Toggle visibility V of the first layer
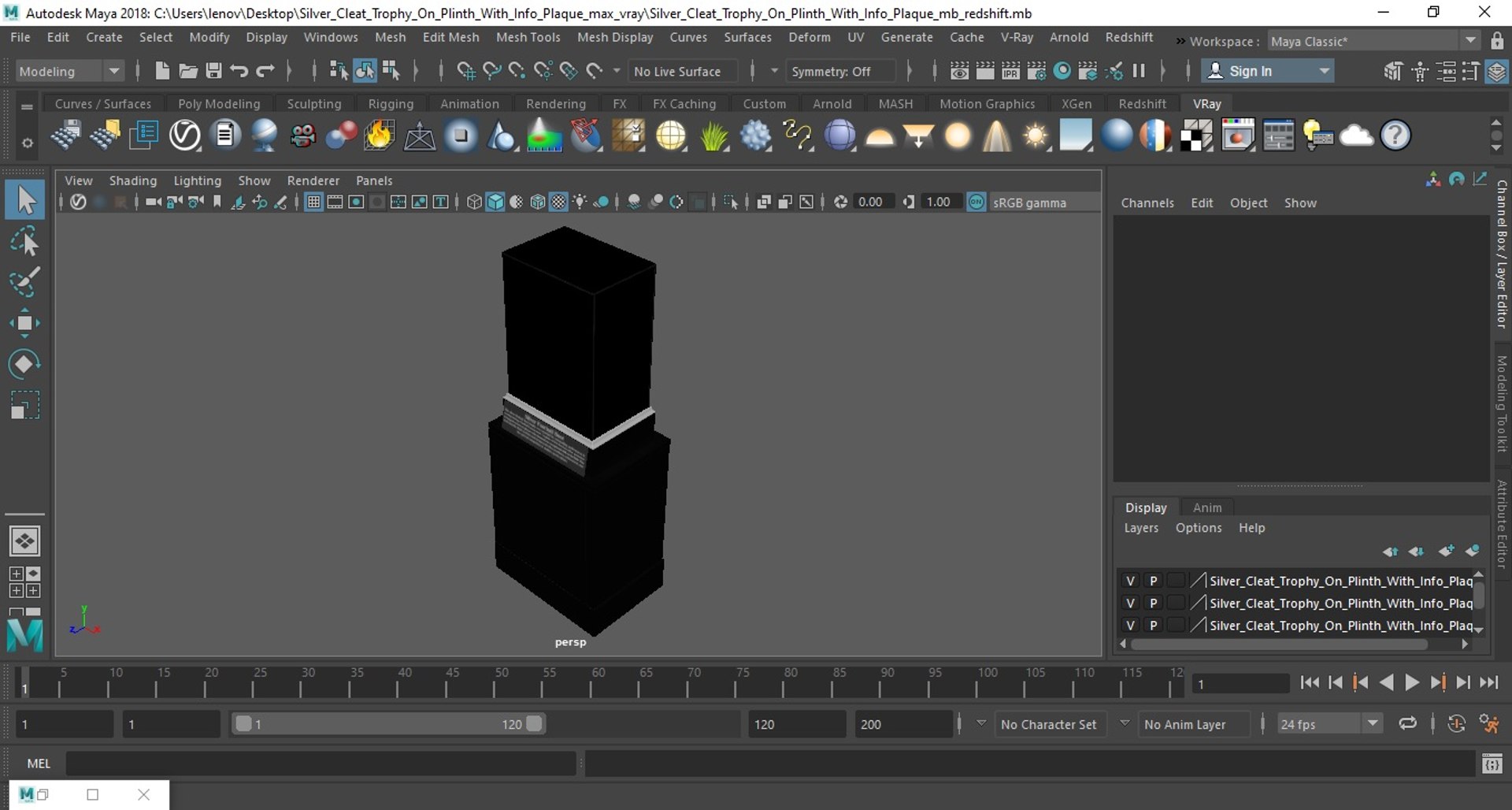Viewport: 1512px width, 810px height. pos(1130,581)
